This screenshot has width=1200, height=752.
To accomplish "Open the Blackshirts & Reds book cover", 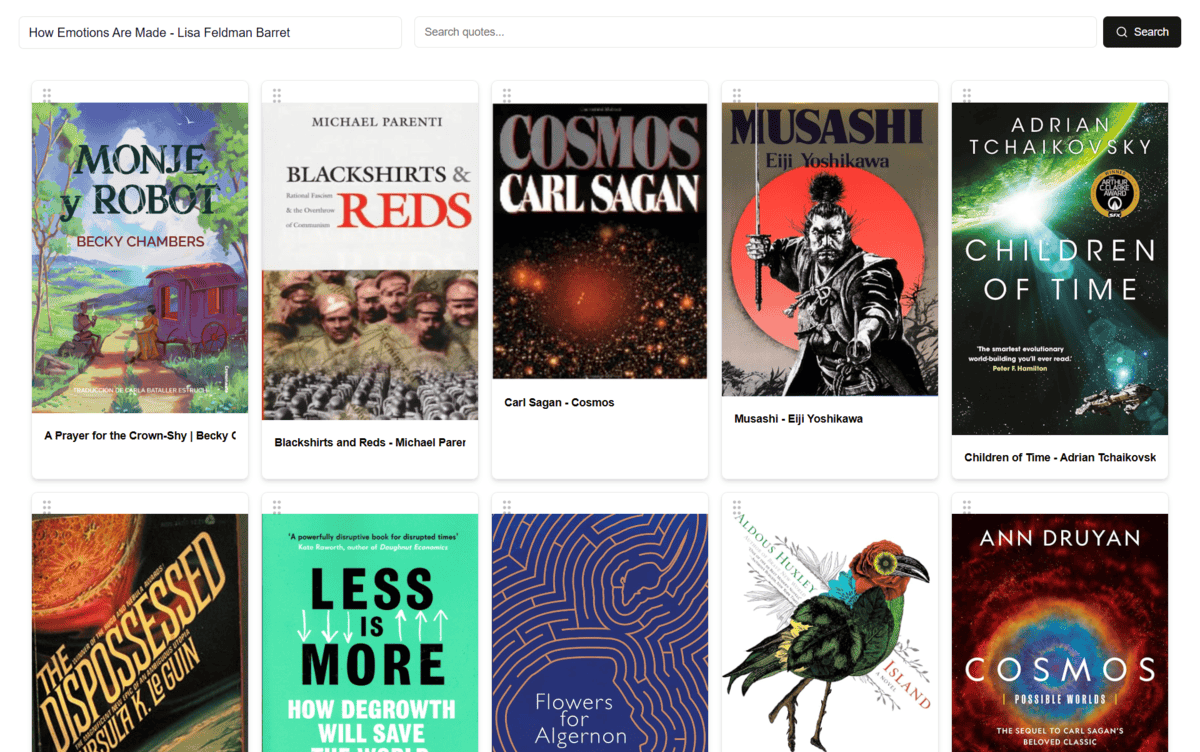I will [370, 261].
